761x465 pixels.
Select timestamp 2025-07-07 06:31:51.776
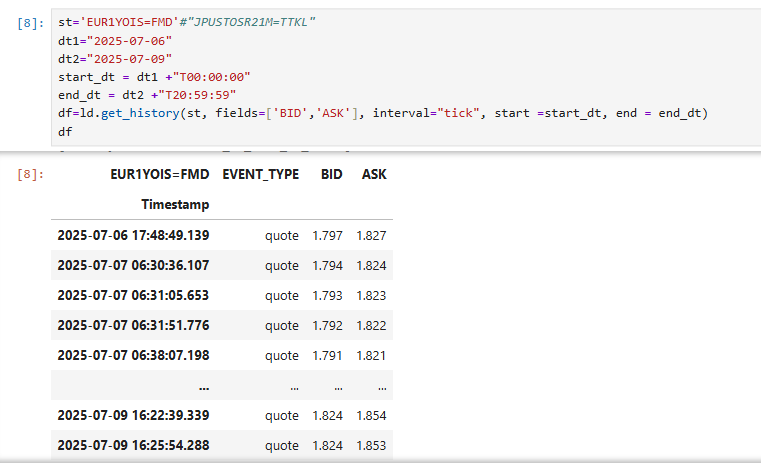tap(133, 325)
